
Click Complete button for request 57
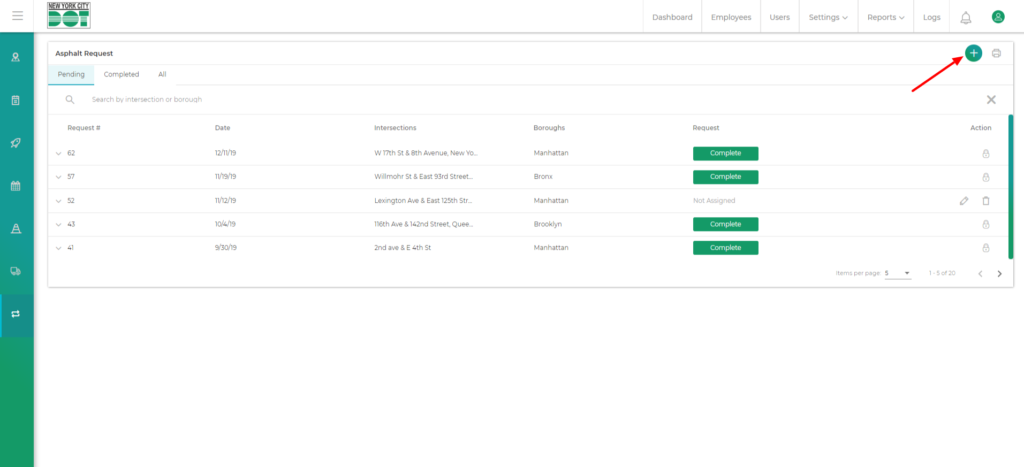pyautogui.click(x=725, y=177)
